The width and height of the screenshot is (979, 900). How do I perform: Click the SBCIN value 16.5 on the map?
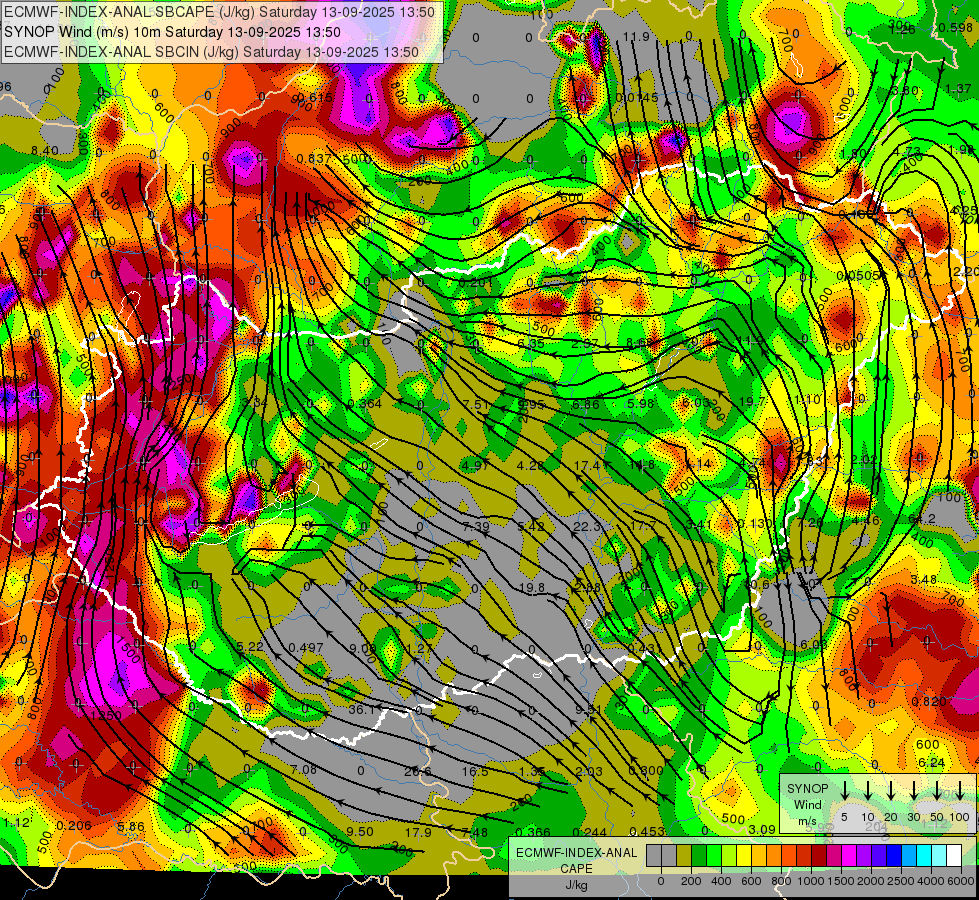pos(475,771)
